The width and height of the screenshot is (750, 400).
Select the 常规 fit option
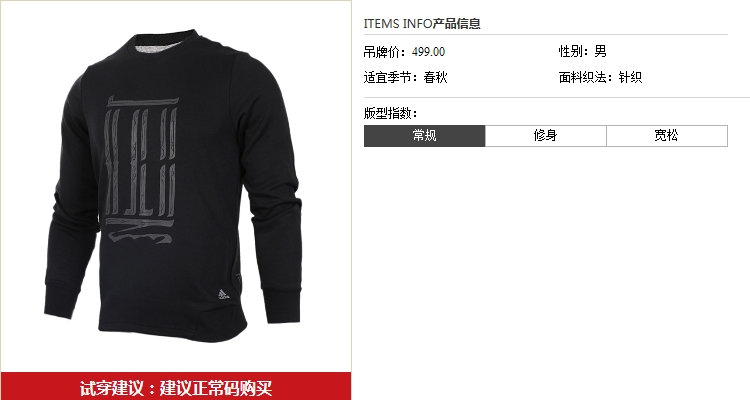(425, 136)
